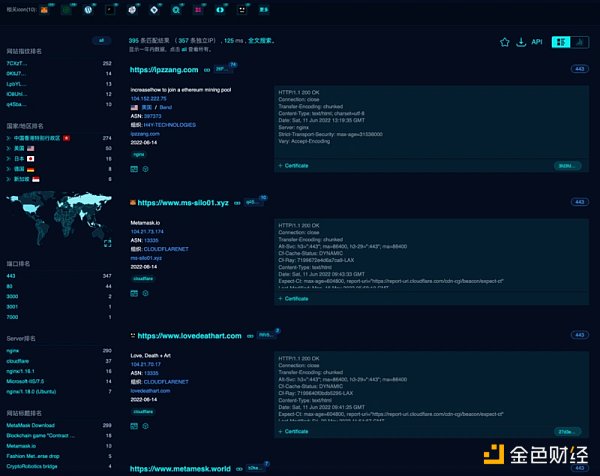Expand the Certificate section for lpzzang.com
This screenshot has height=476, width=600.
[x=298, y=165]
